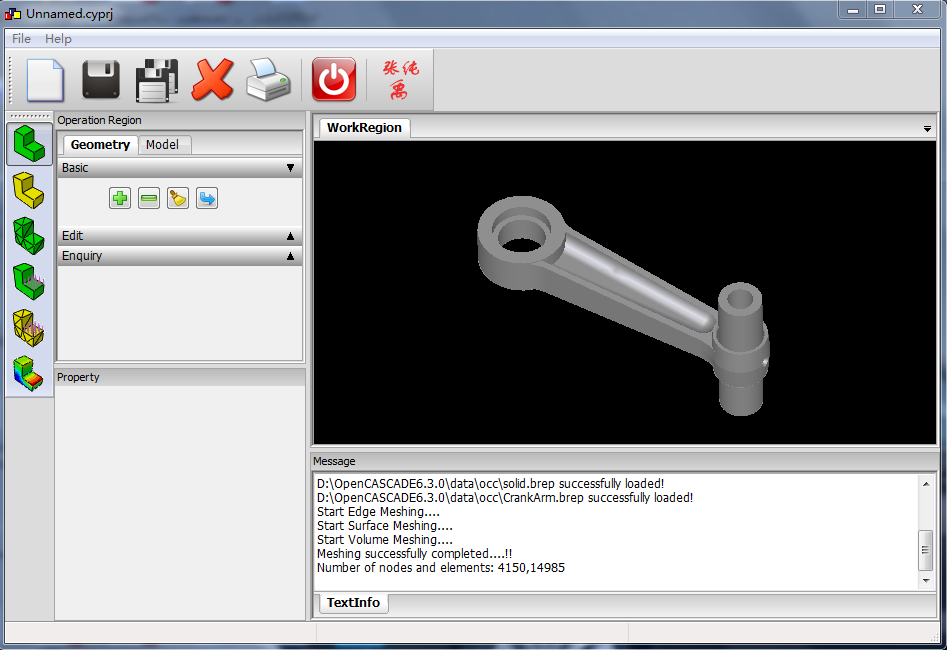Click the 'Number of nodes and elements' line

[441, 568]
